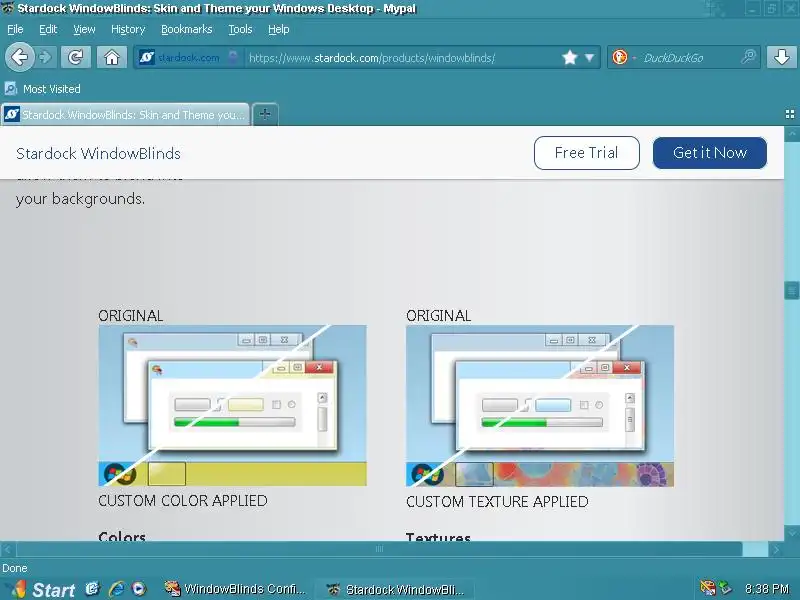Click the vertical scrollbar thumb
The width and height of the screenshot is (800, 600).
point(791,290)
